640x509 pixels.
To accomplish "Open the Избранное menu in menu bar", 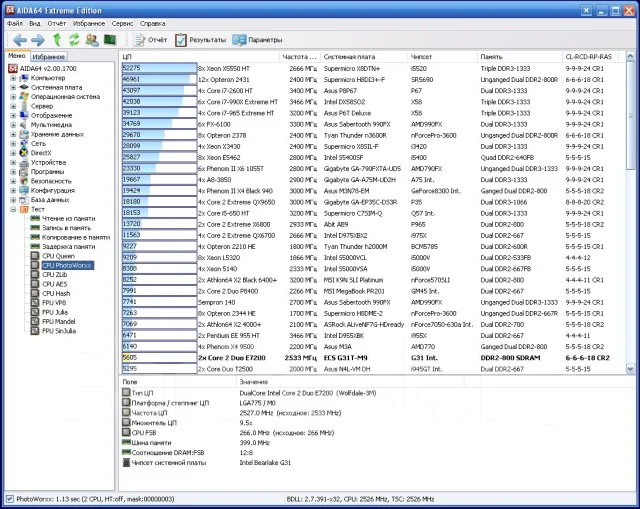I will (x=89, y=24).
